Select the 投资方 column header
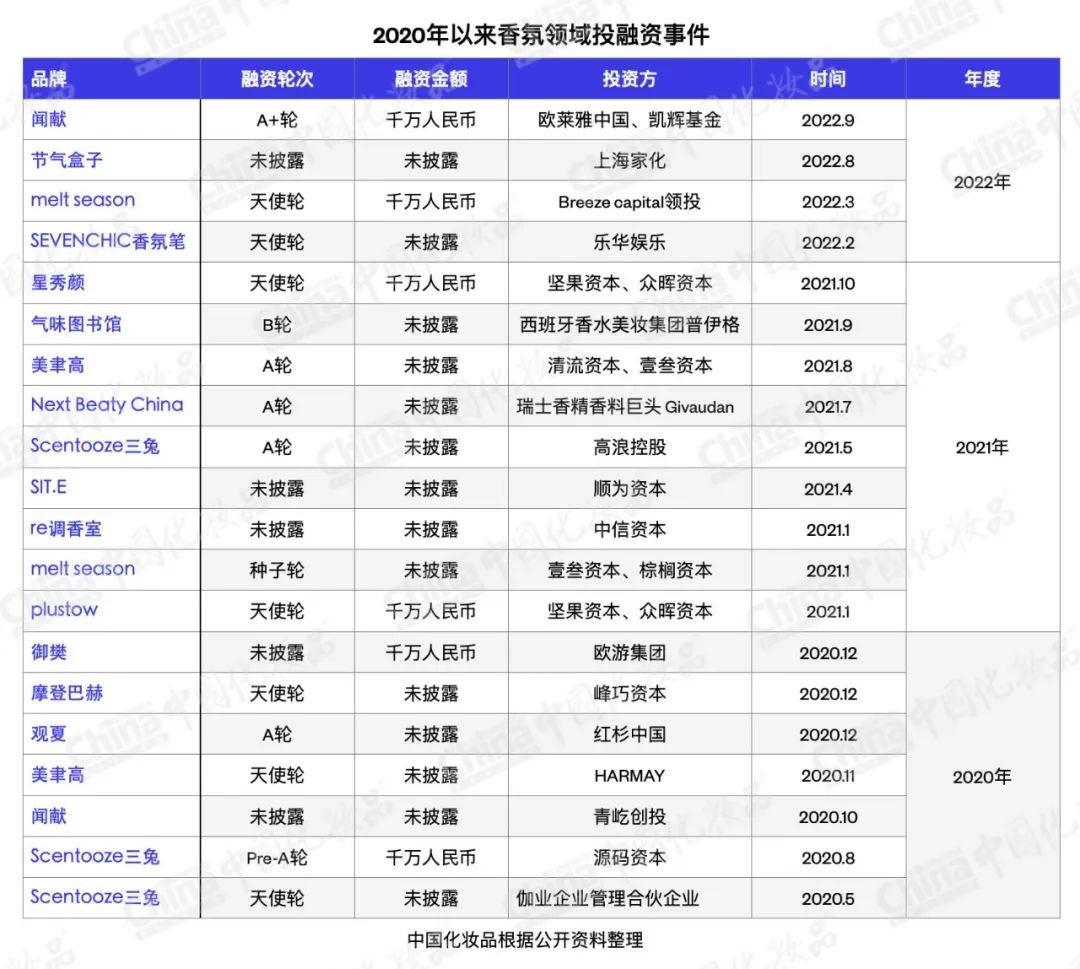This screenshot has height=969, width=1080. tap(630, 78)
